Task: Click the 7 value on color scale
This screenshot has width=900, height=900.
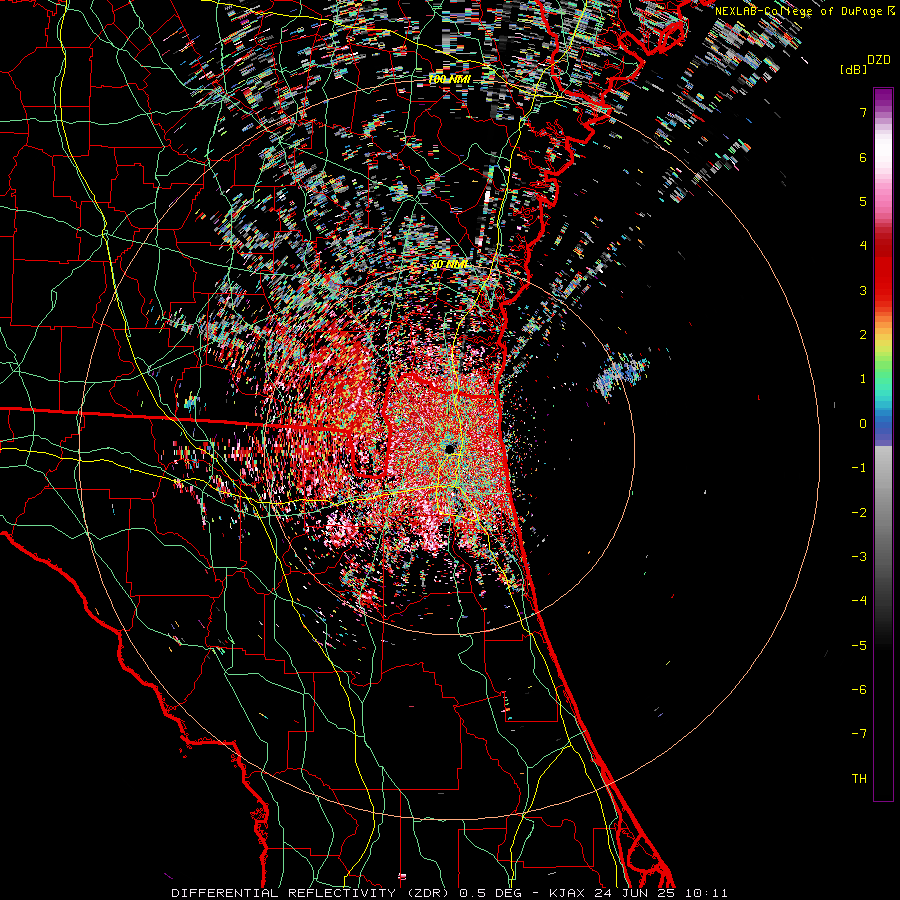Action: point(863,112)
